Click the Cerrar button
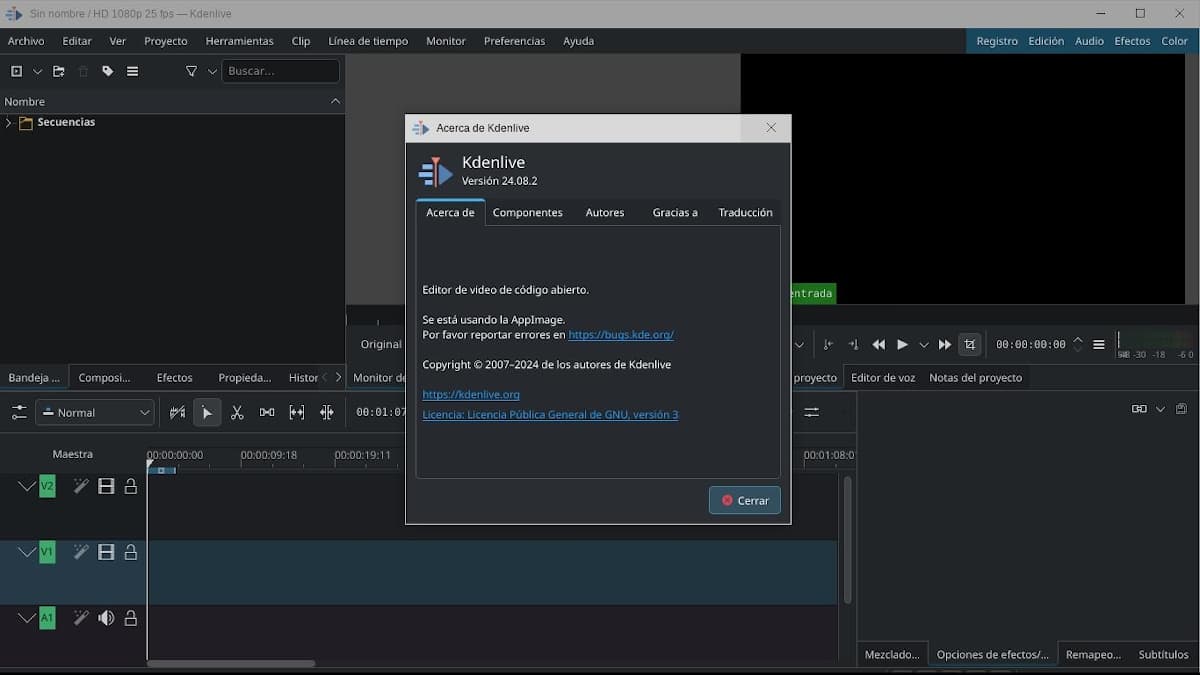This screenshot has height=675, width=1200. tap(745, 500)
